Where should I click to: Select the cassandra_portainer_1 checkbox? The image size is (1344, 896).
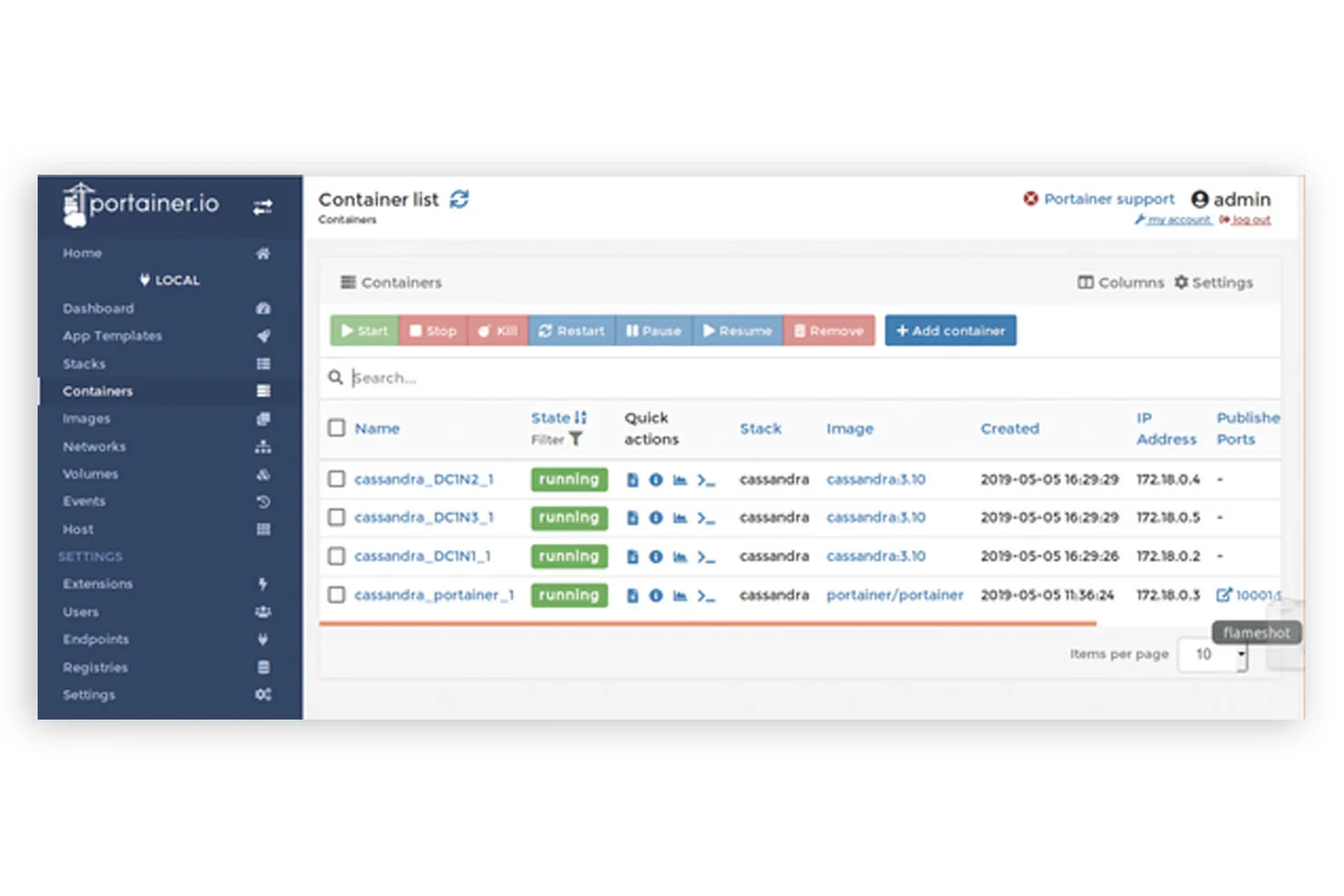pos(336,595)
